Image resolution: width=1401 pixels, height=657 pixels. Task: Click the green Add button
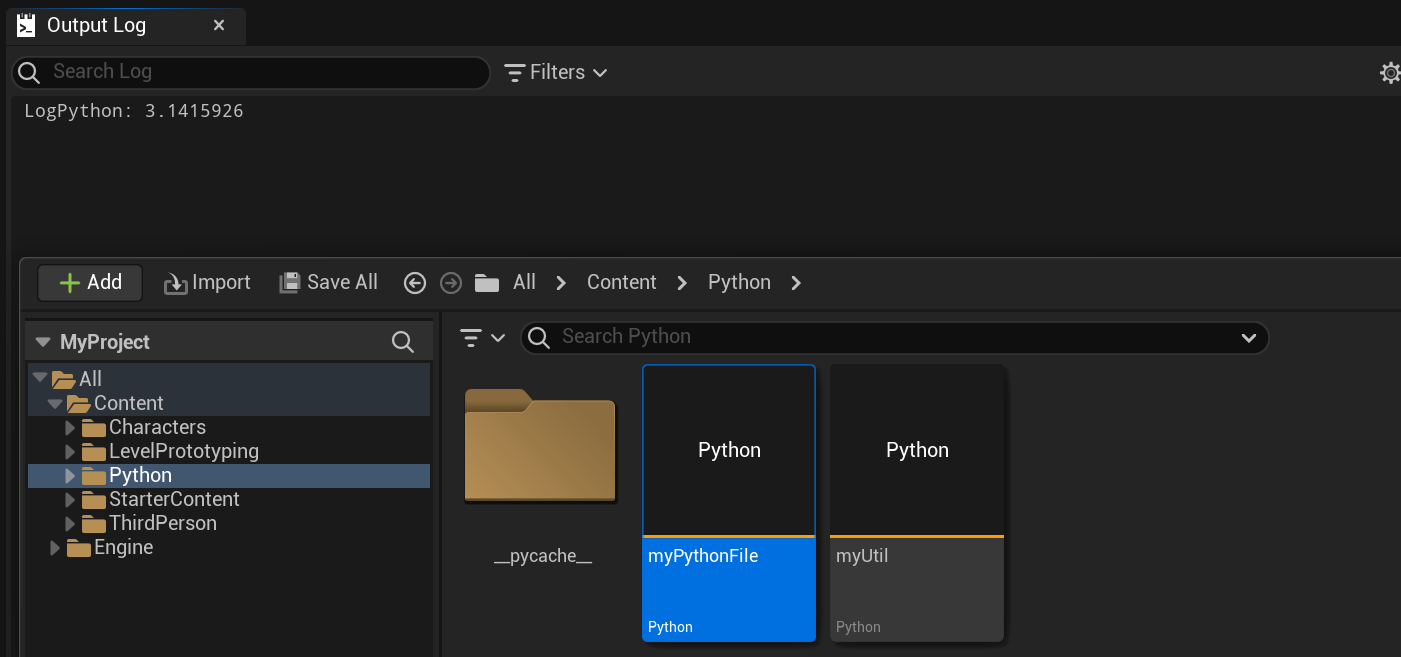tap(90, 283)
